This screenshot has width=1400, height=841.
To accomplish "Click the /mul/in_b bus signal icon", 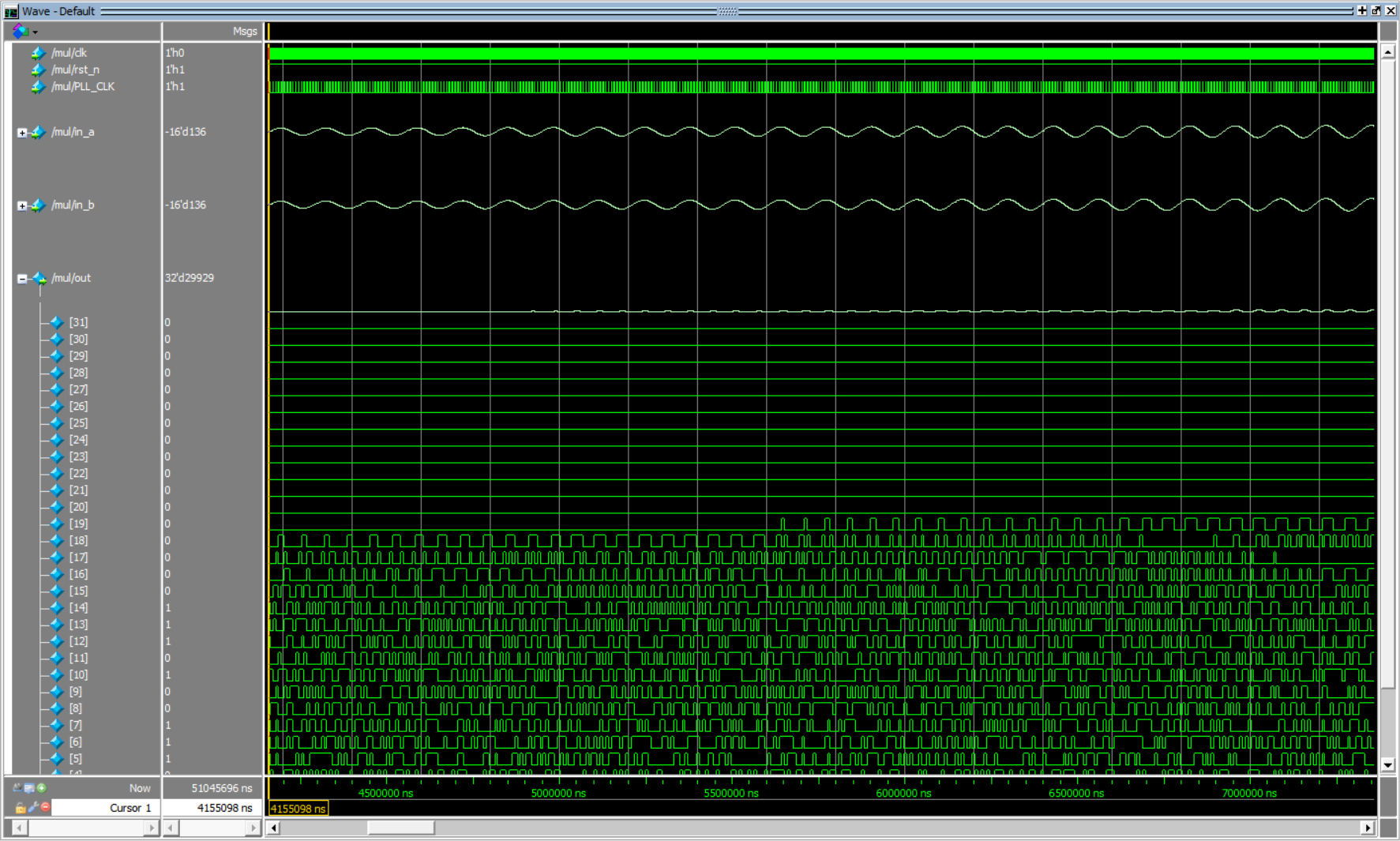I will coord(38,205).
